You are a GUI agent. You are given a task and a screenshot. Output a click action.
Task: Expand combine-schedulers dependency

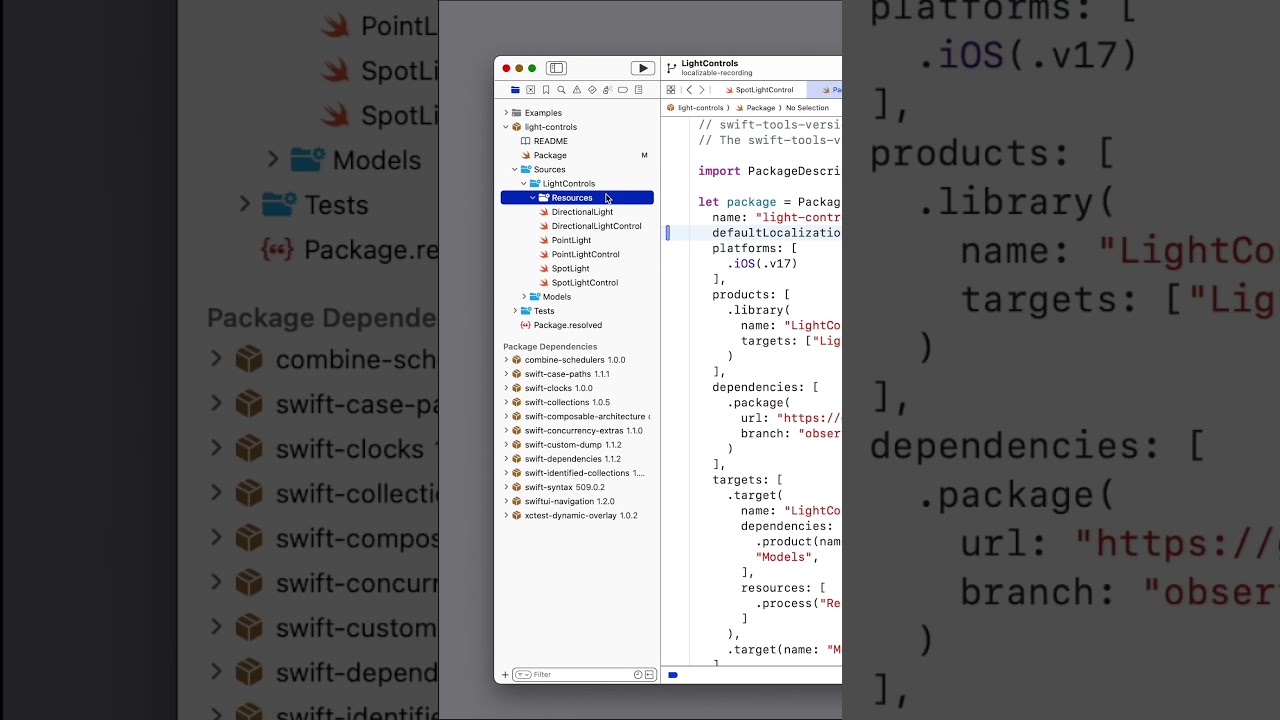click(506, 360)
